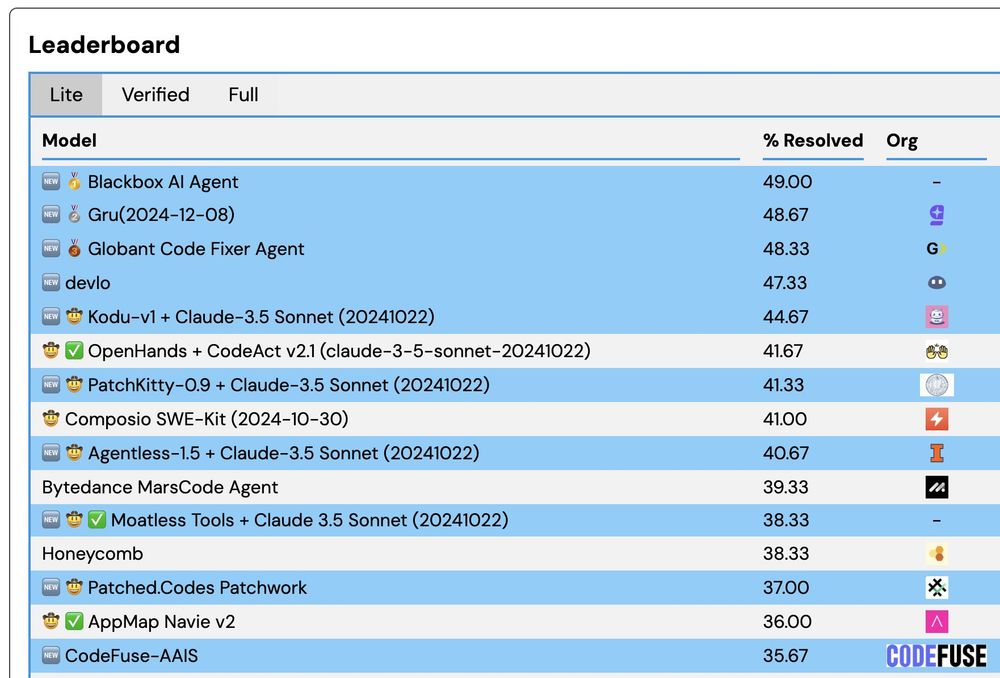This screenshot has height=678, width=1000.
Task: Open the Gru(2024-12-08) entry
Action: click(161, 214)
